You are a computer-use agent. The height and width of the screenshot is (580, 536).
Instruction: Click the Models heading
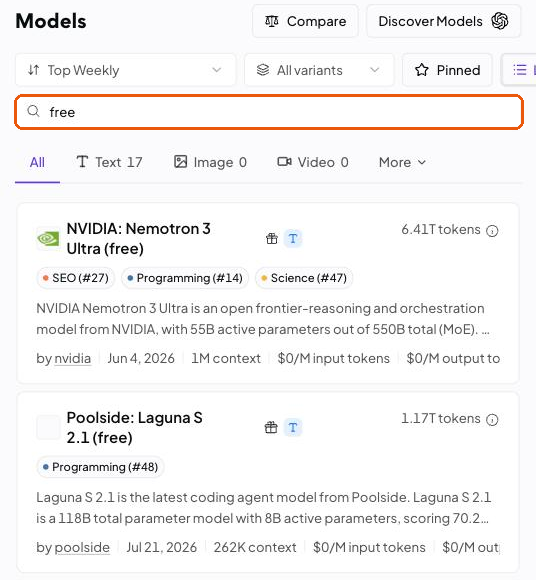[51, 21]
